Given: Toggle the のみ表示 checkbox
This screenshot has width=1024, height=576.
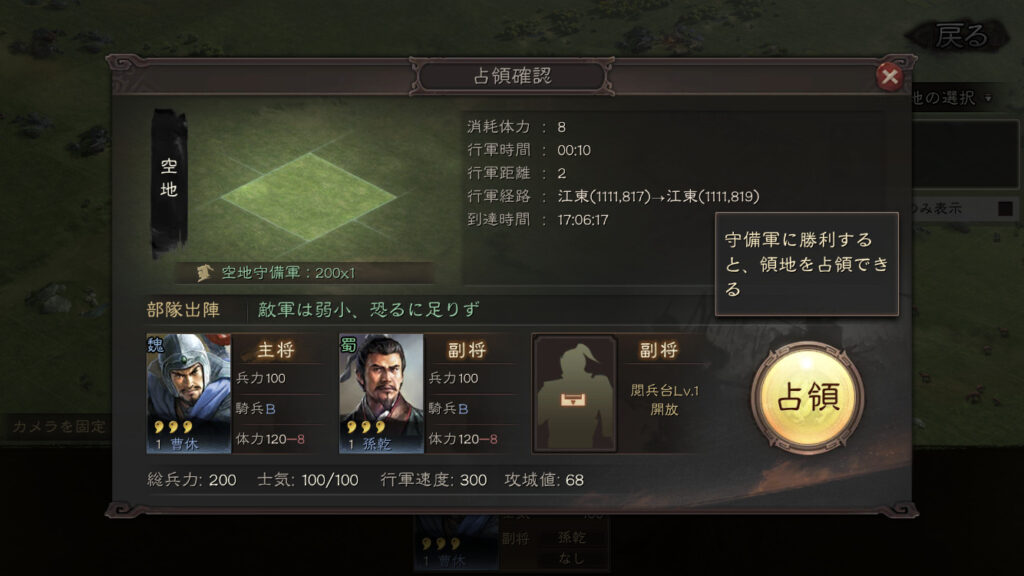Looking at the screenshot, I should (1005, 208).
